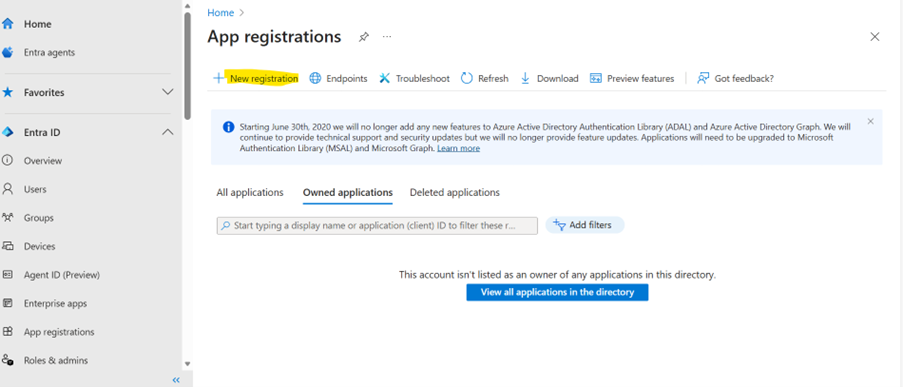Click the Preview features icon
Viewport: 903px width, 387px height.
click(595, 78)
